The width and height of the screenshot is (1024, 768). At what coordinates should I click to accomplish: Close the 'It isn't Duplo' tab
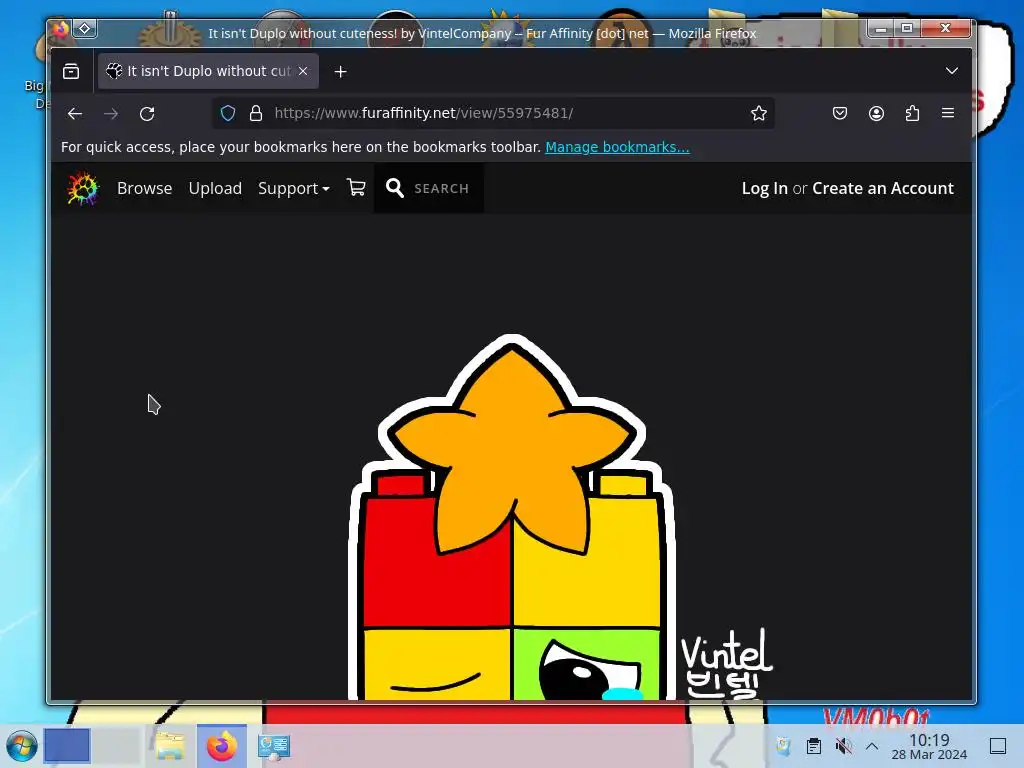click(x=303, y=71)
